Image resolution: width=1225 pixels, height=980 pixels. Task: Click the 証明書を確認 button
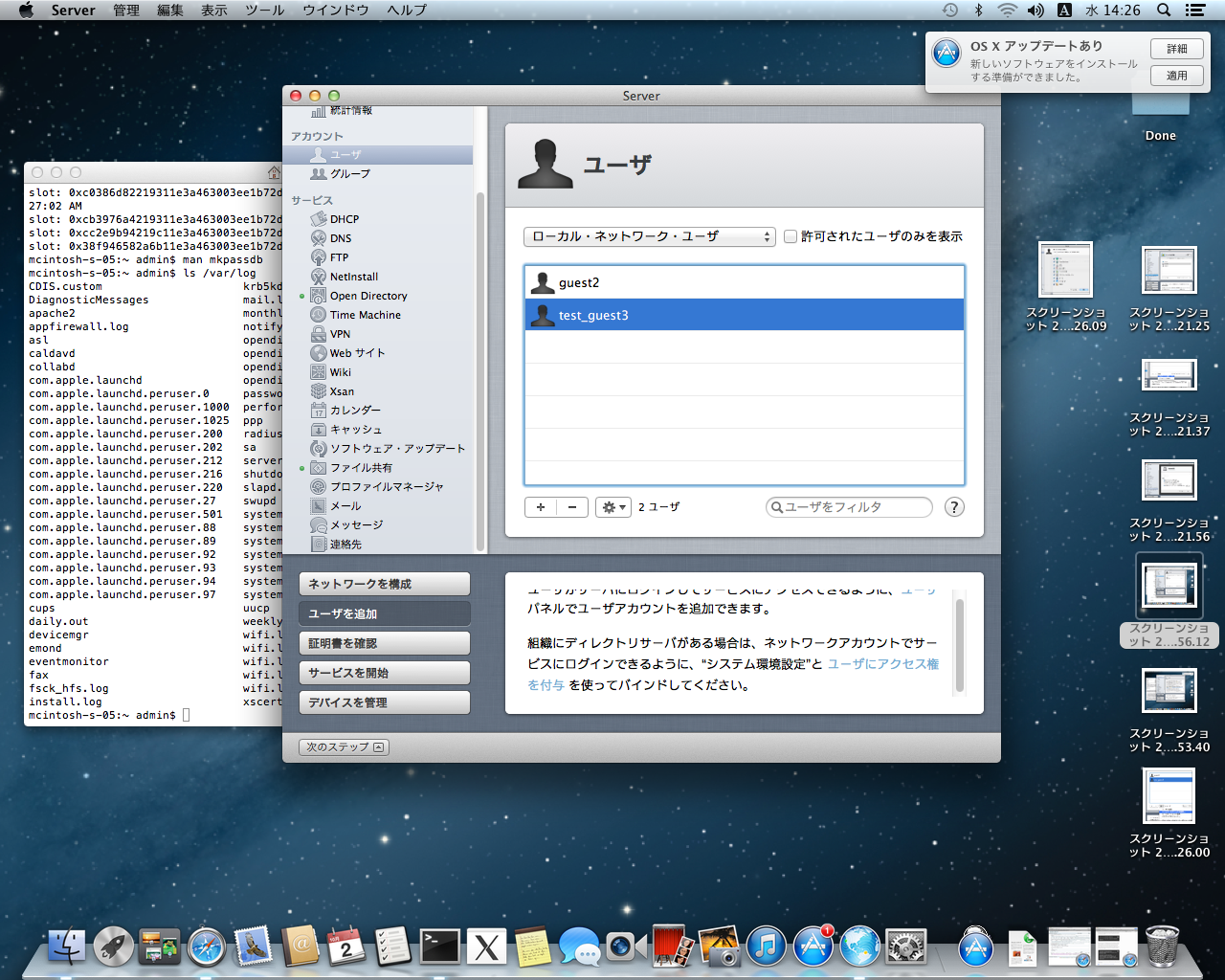click(385, 643)
